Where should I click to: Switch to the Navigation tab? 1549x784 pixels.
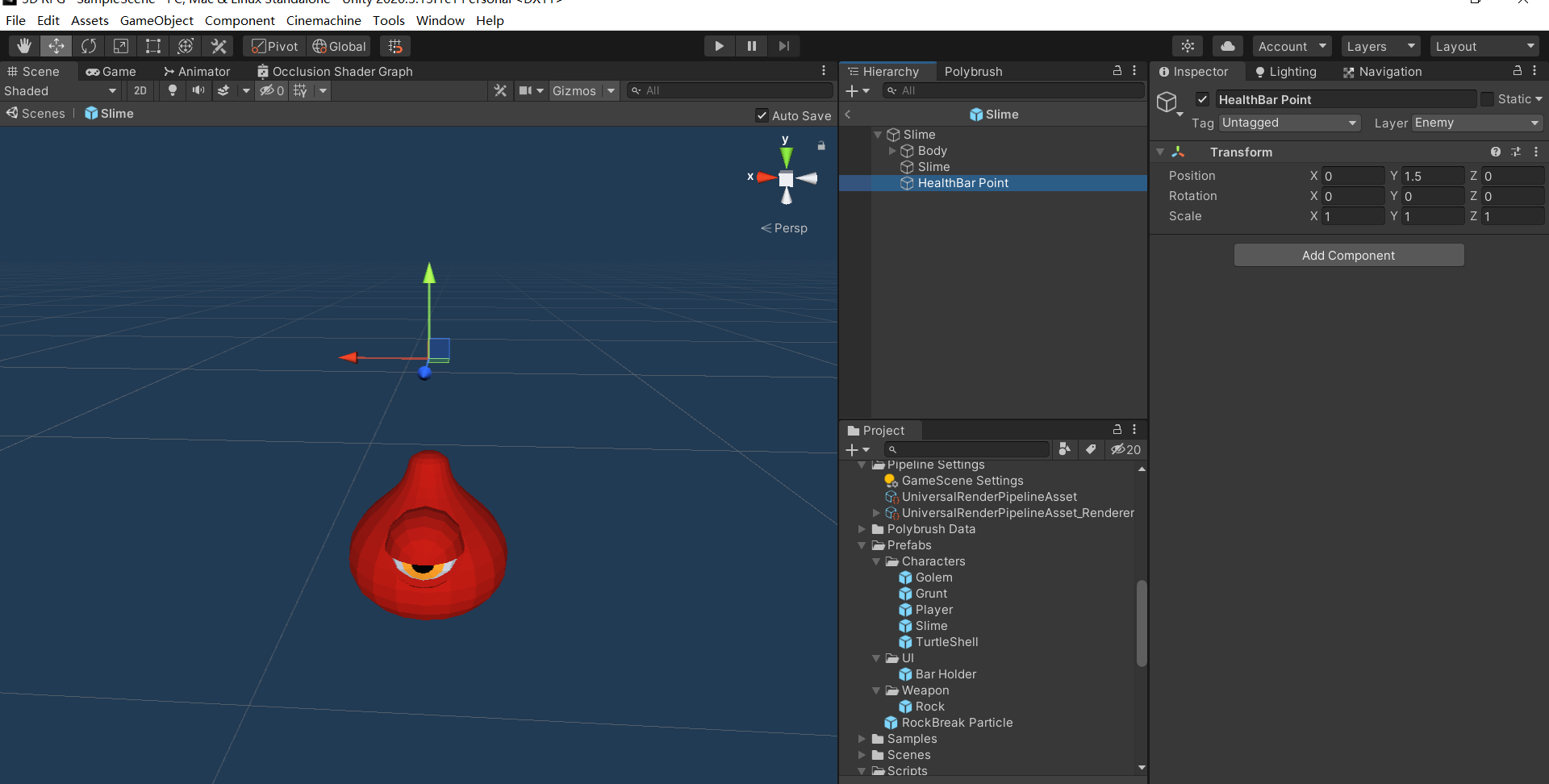point(1382,71)
